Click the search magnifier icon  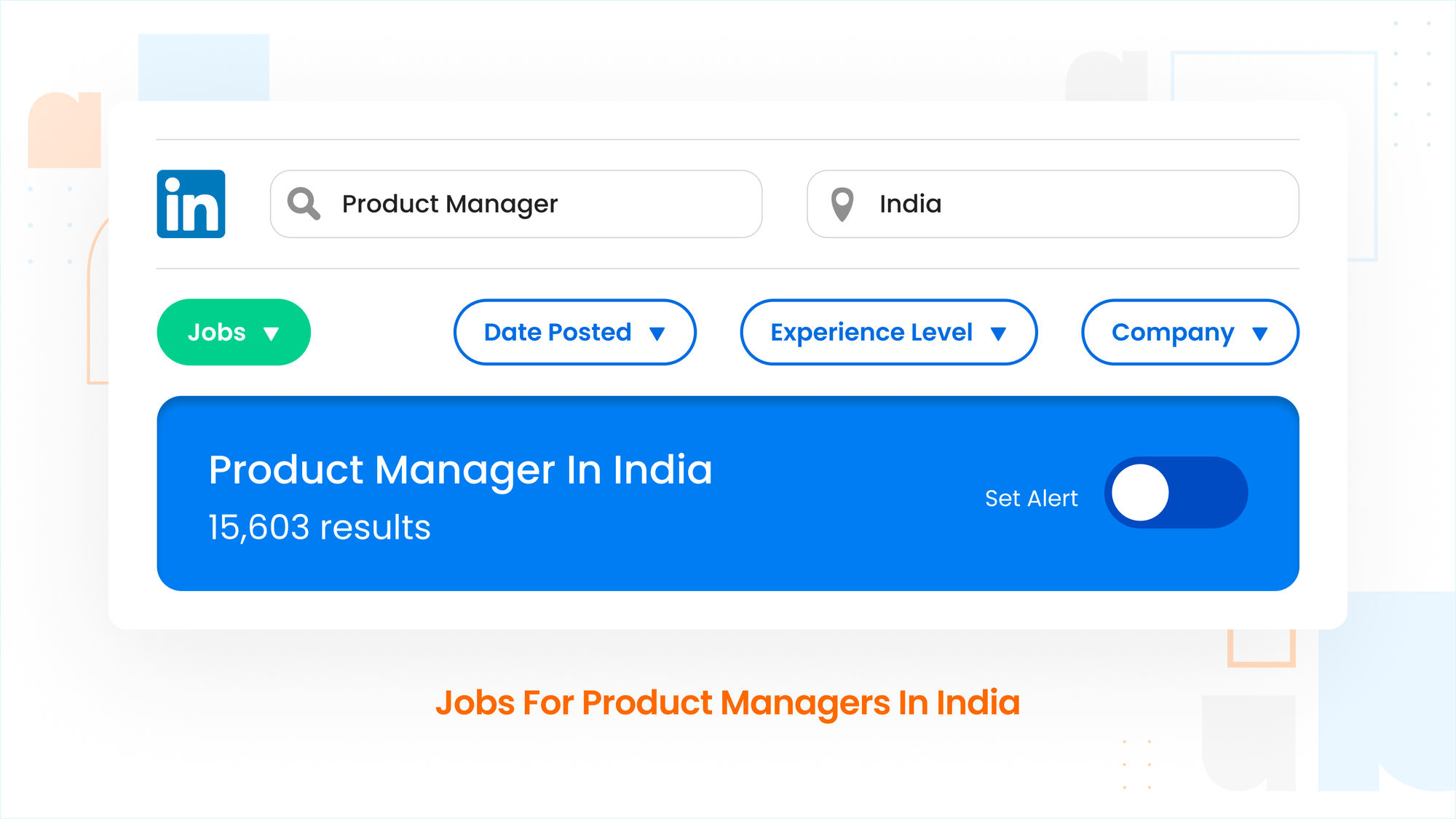pyautogui.click(x=305, y=204)
